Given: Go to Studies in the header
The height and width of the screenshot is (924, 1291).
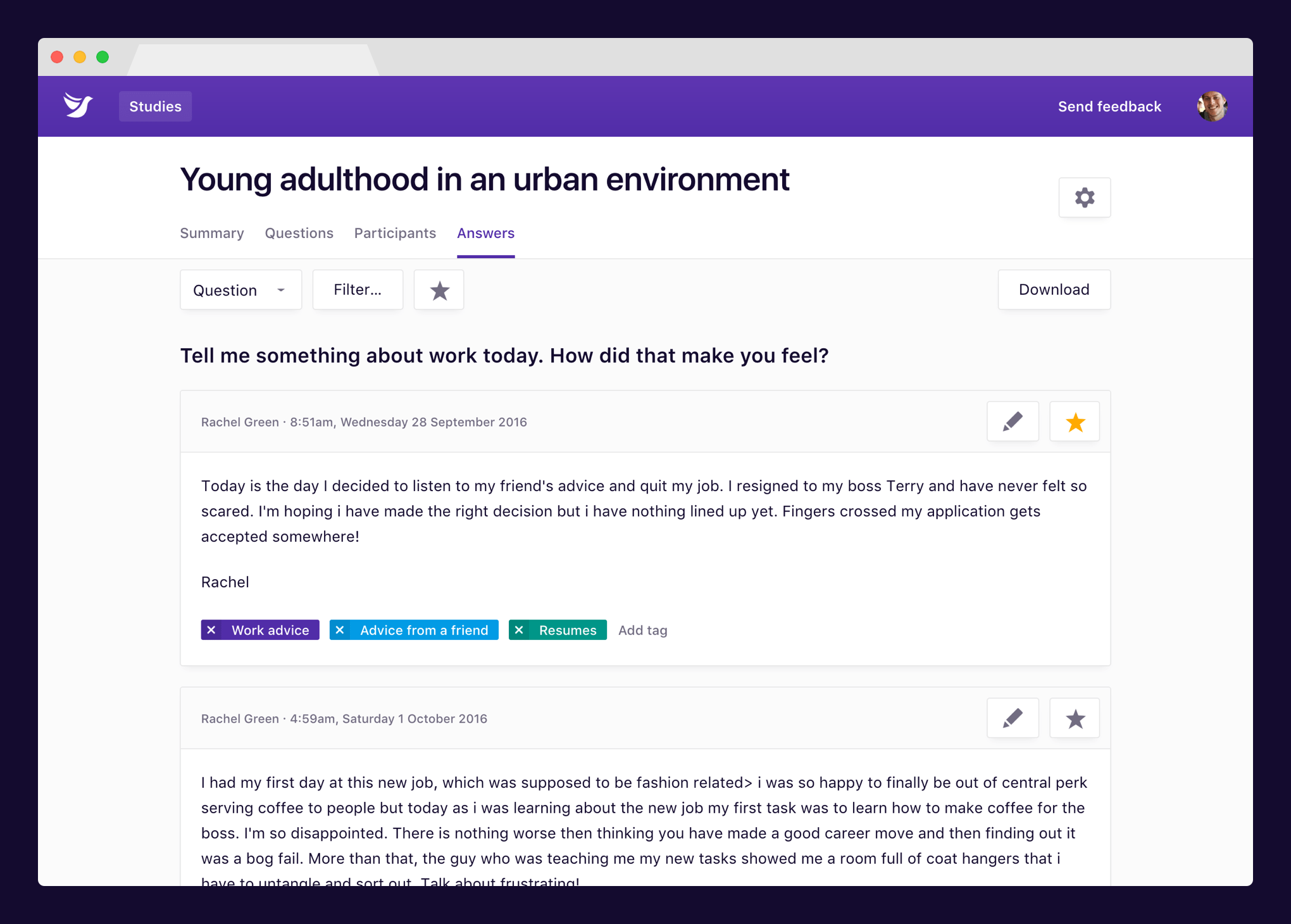Looking at the screenshot, I should tap(155, 106).
